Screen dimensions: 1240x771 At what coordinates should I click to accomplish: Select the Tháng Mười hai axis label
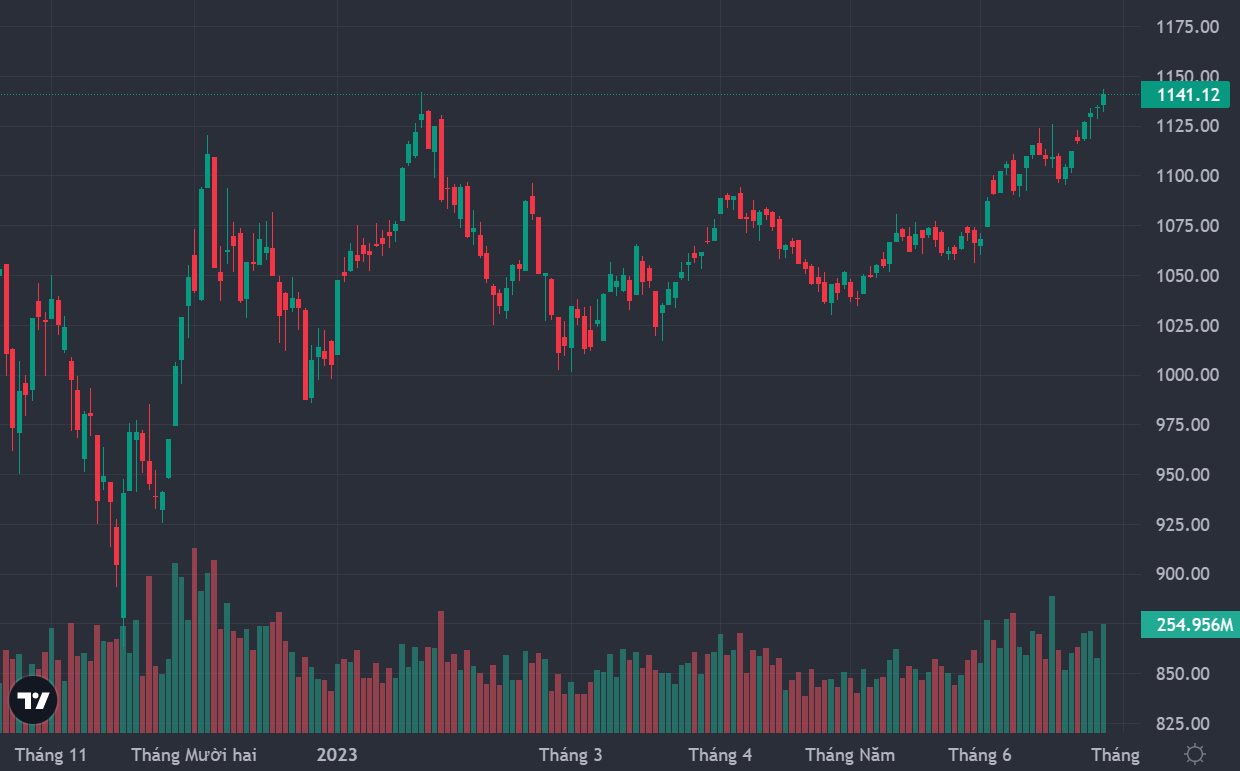(194, 755)
